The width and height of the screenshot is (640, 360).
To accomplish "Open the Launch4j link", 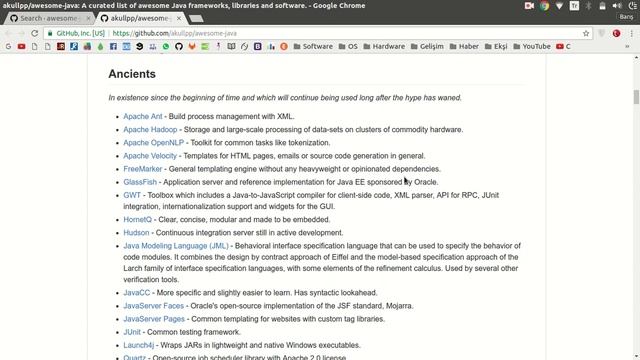I will (138, 345).
